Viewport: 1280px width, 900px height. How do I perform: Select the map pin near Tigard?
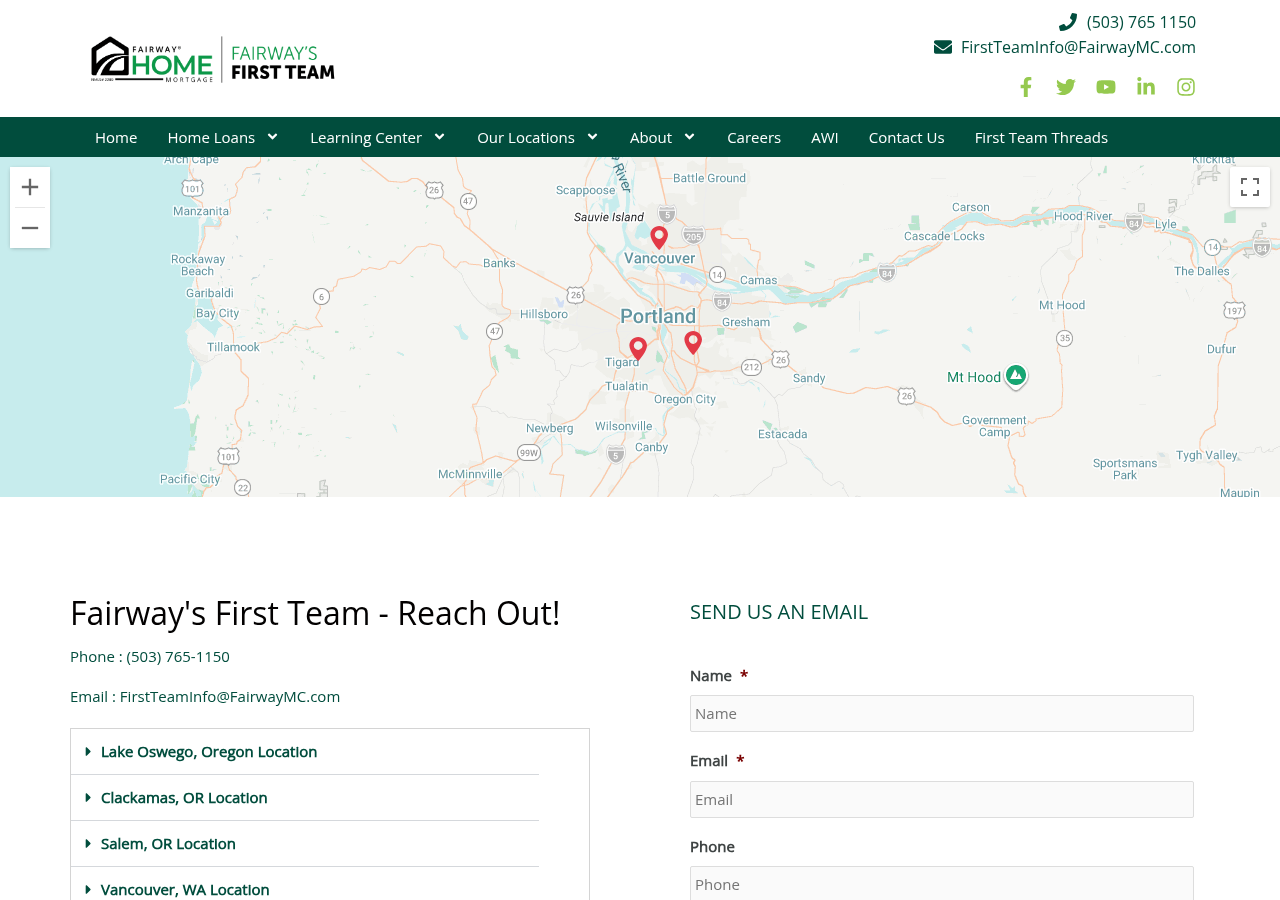pyautogui.click(x=638, y=348)
